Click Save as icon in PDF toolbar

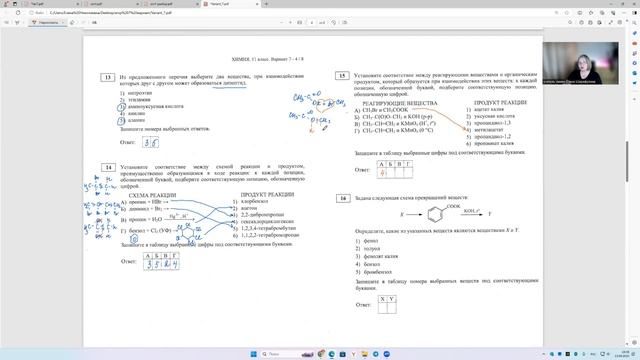[x=599, y=22]
